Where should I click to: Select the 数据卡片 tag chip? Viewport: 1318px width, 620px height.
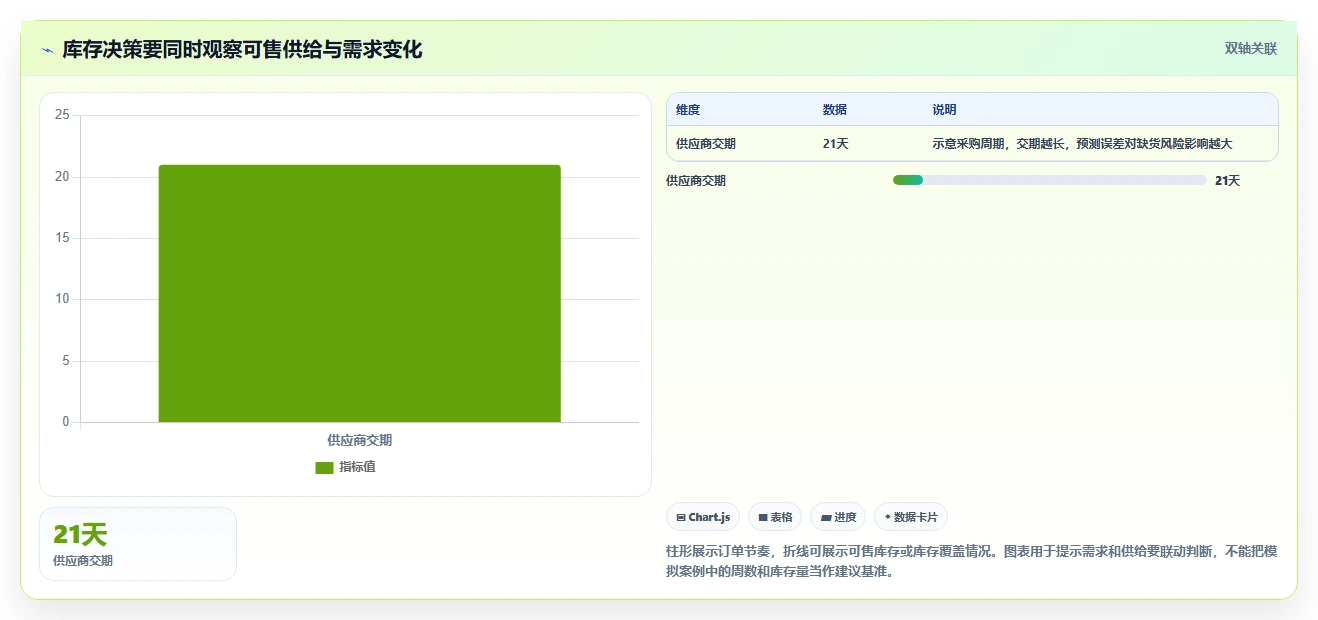[x=911, y=517]
